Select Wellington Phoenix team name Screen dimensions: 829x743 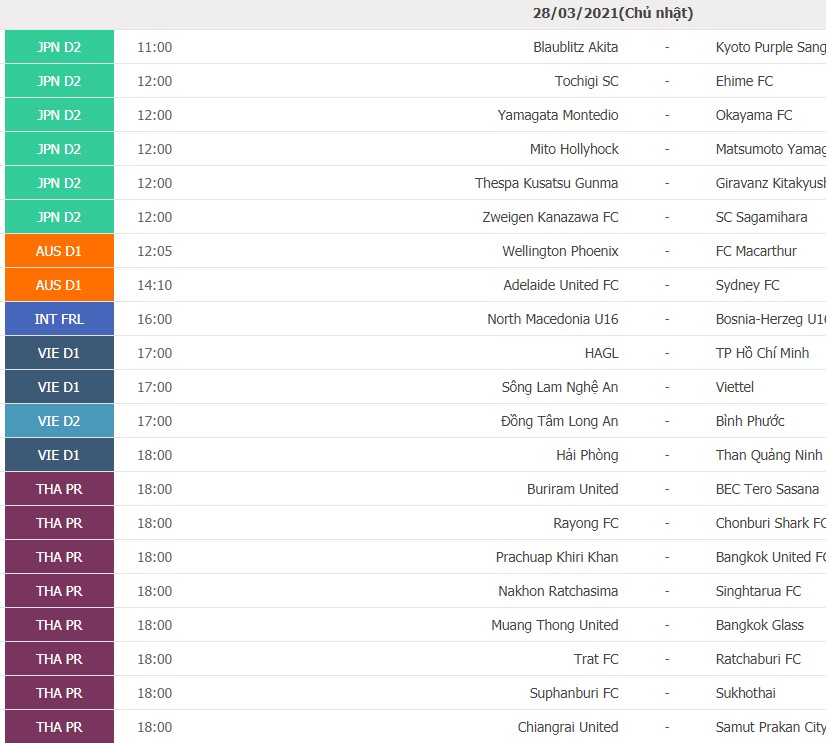tap(560, 251)
